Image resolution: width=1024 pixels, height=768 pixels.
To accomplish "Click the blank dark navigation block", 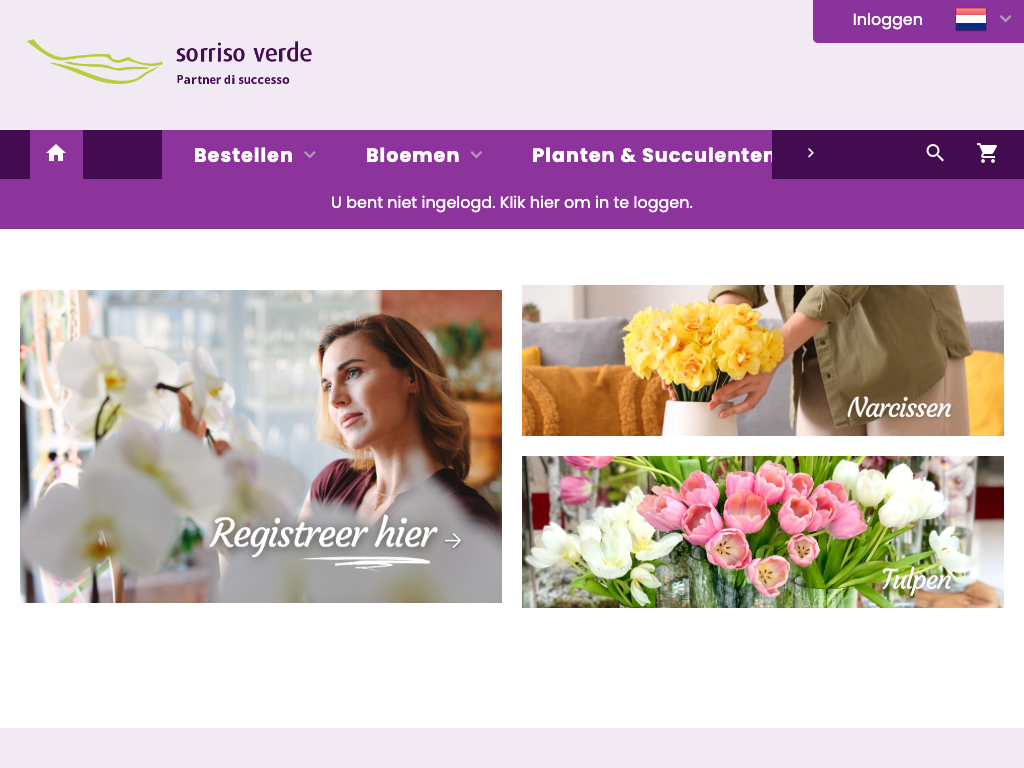I will 122,154.
